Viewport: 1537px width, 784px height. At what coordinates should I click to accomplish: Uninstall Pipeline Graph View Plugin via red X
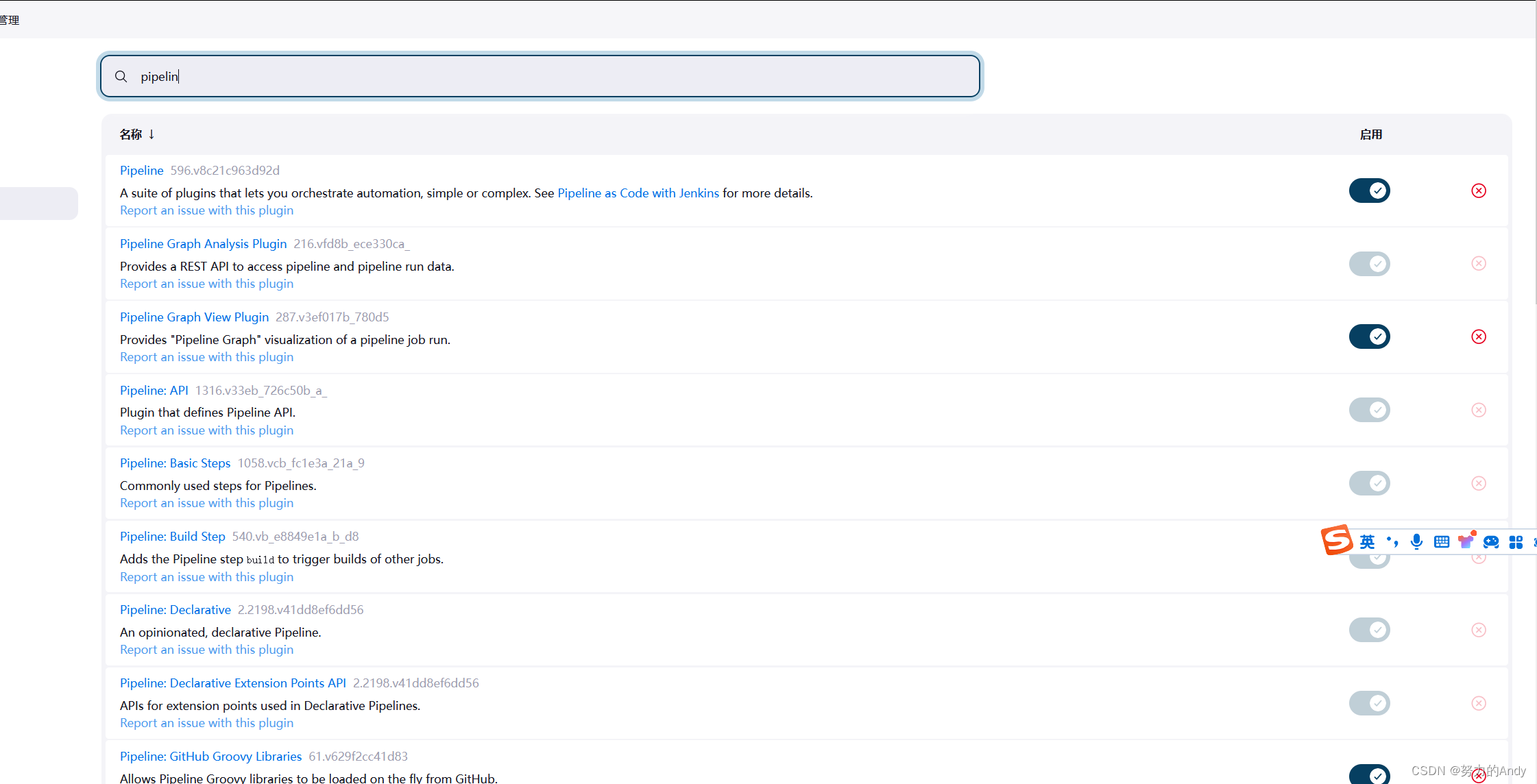(1479, 336)
